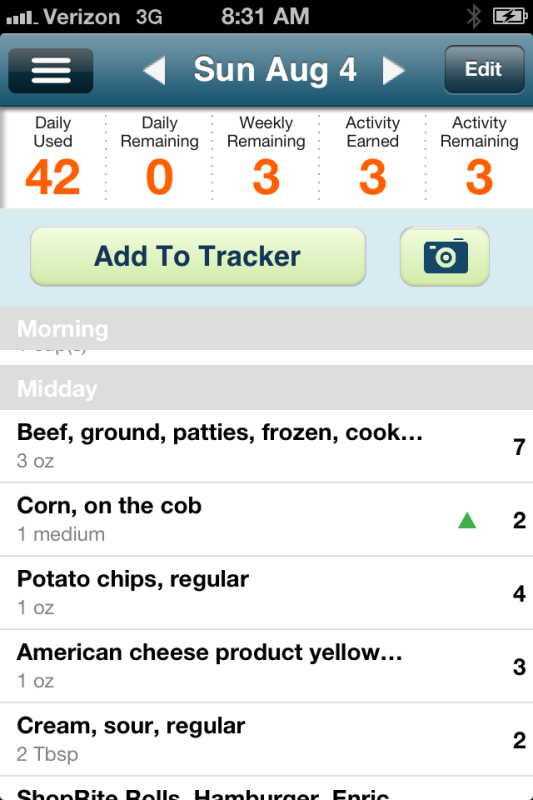Go to next day with right arrow
533x800 pixels.
[394, 70]
